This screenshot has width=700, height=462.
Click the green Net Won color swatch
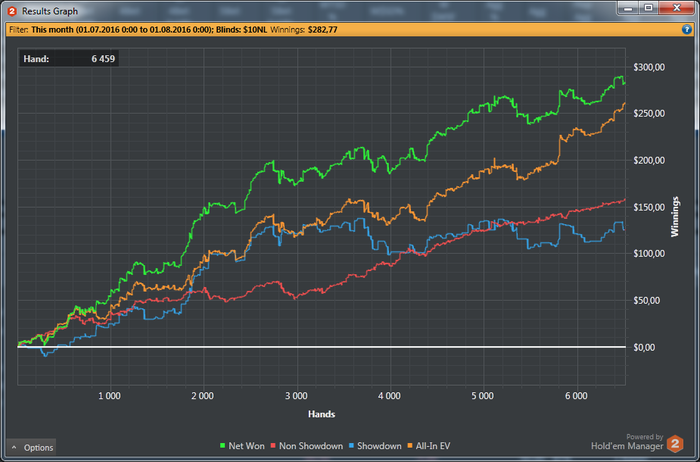(x=222, y=446)
